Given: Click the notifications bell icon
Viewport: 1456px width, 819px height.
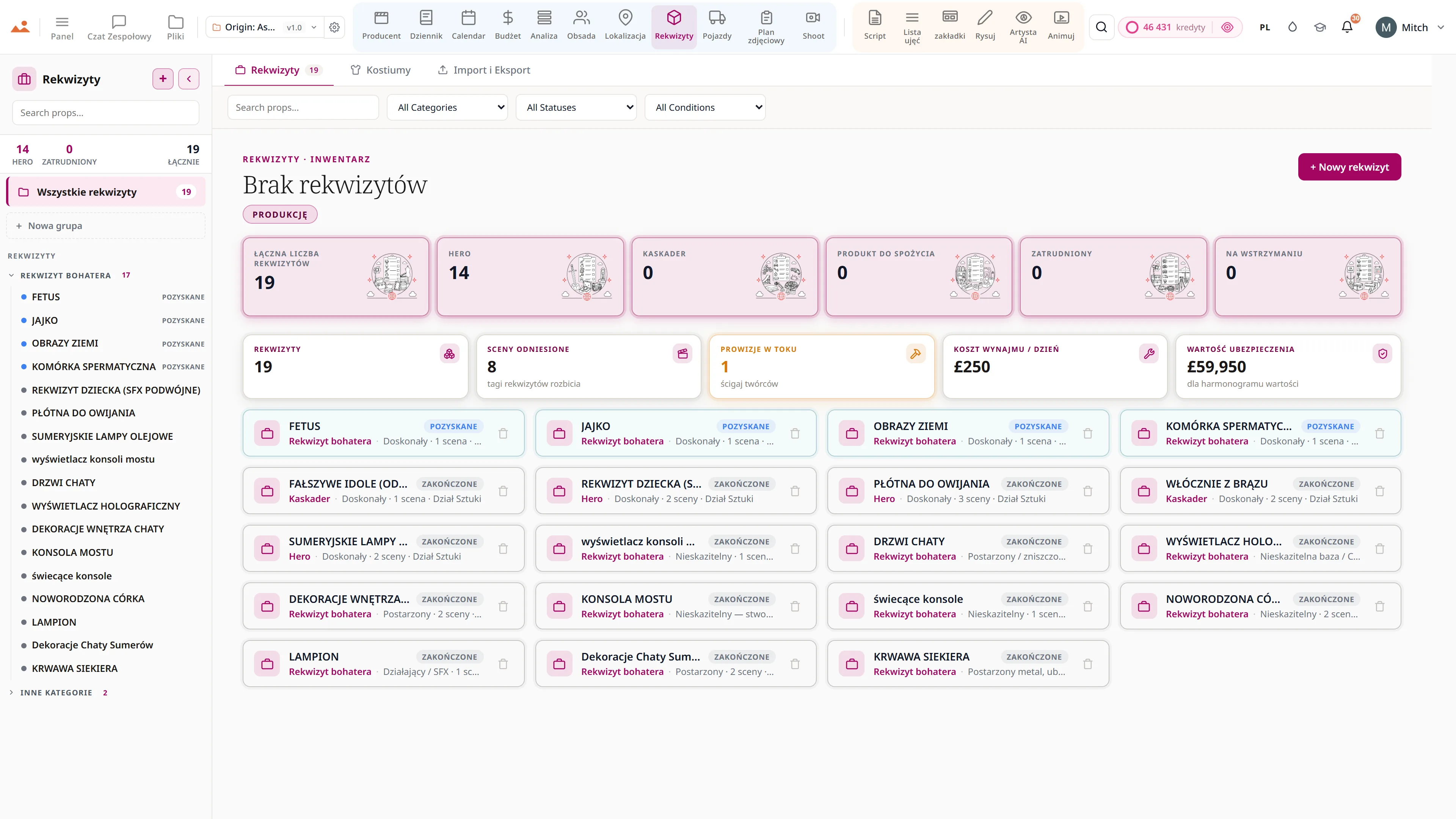Looking at the screenshot, I should coord(1347,27).
